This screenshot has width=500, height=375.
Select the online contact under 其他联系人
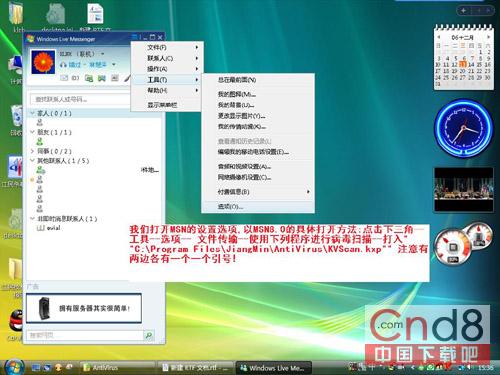click(x=40, y=170)
